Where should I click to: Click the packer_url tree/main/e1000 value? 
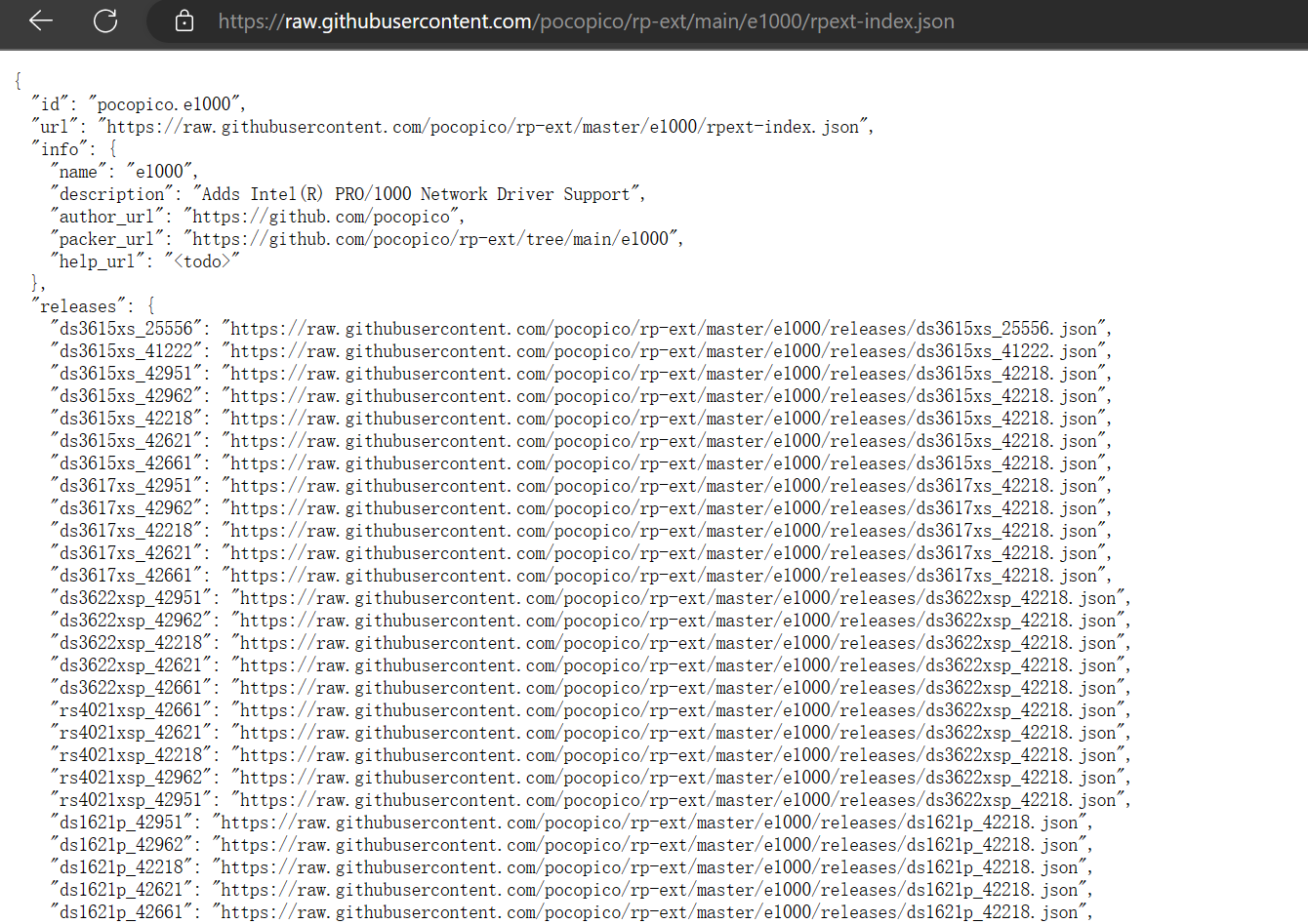point(433,239)
